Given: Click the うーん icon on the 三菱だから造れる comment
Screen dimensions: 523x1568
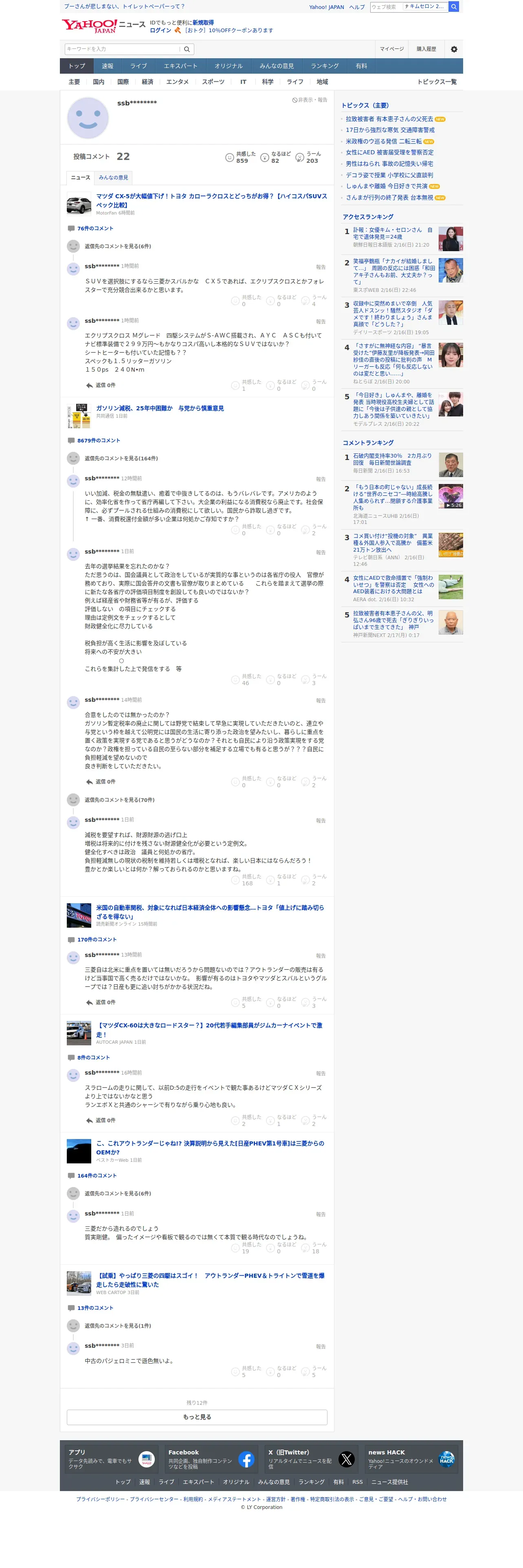Looking at the screenshot, I should tap(305, 1248).
